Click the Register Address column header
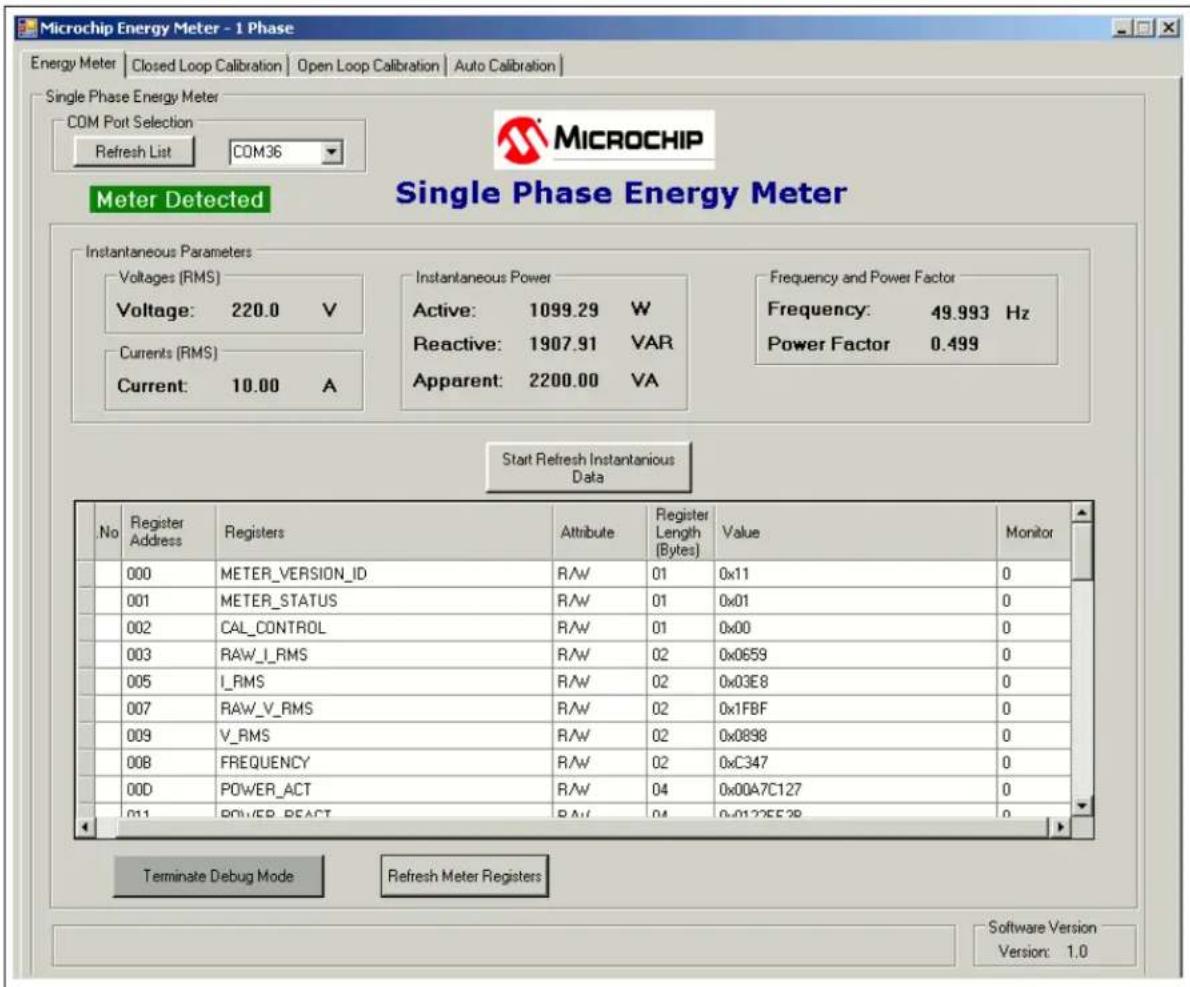Viewport: 1190px width, 987px height. click(168, 532)
